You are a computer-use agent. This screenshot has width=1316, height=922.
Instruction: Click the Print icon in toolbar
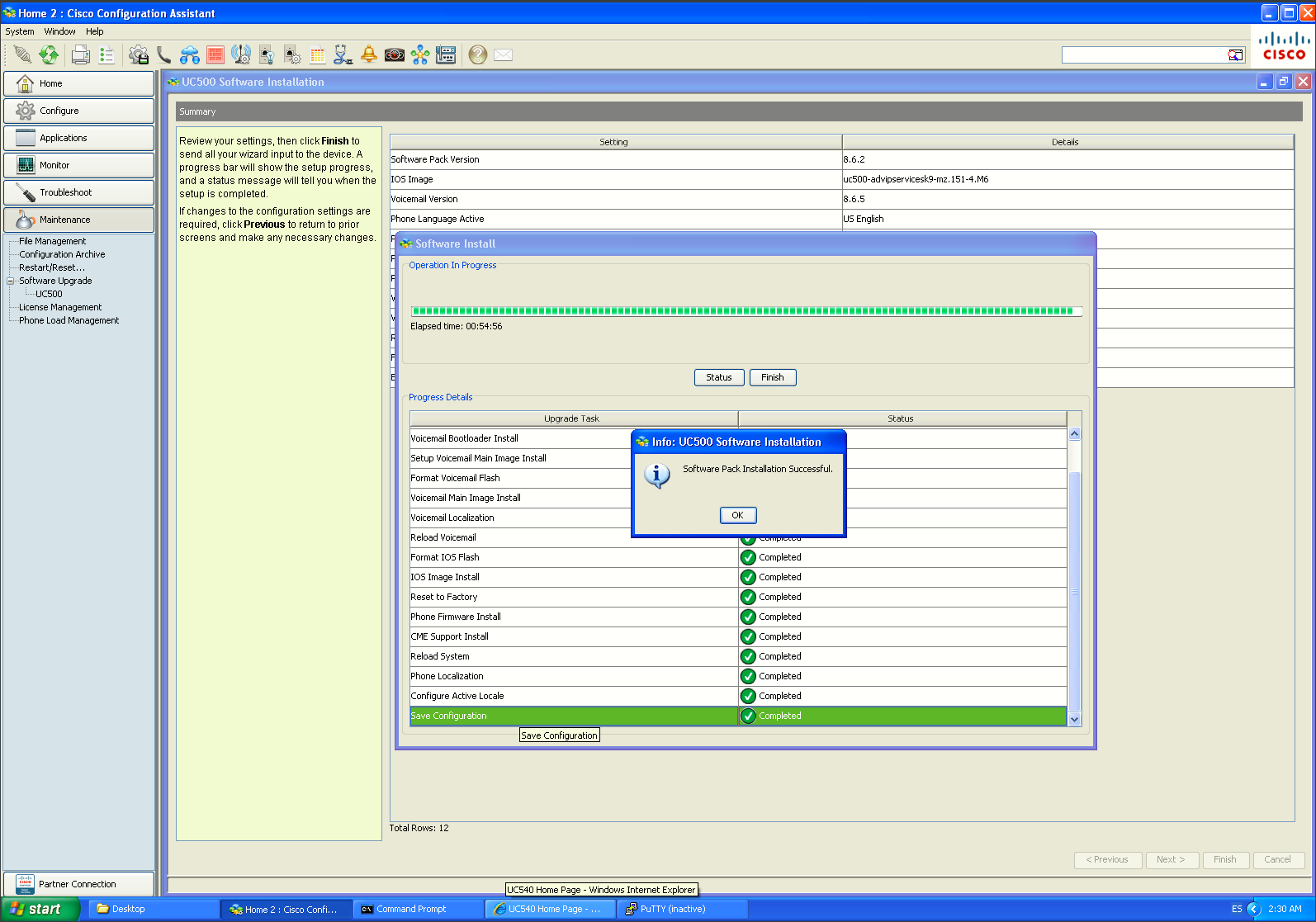(80, 54)
